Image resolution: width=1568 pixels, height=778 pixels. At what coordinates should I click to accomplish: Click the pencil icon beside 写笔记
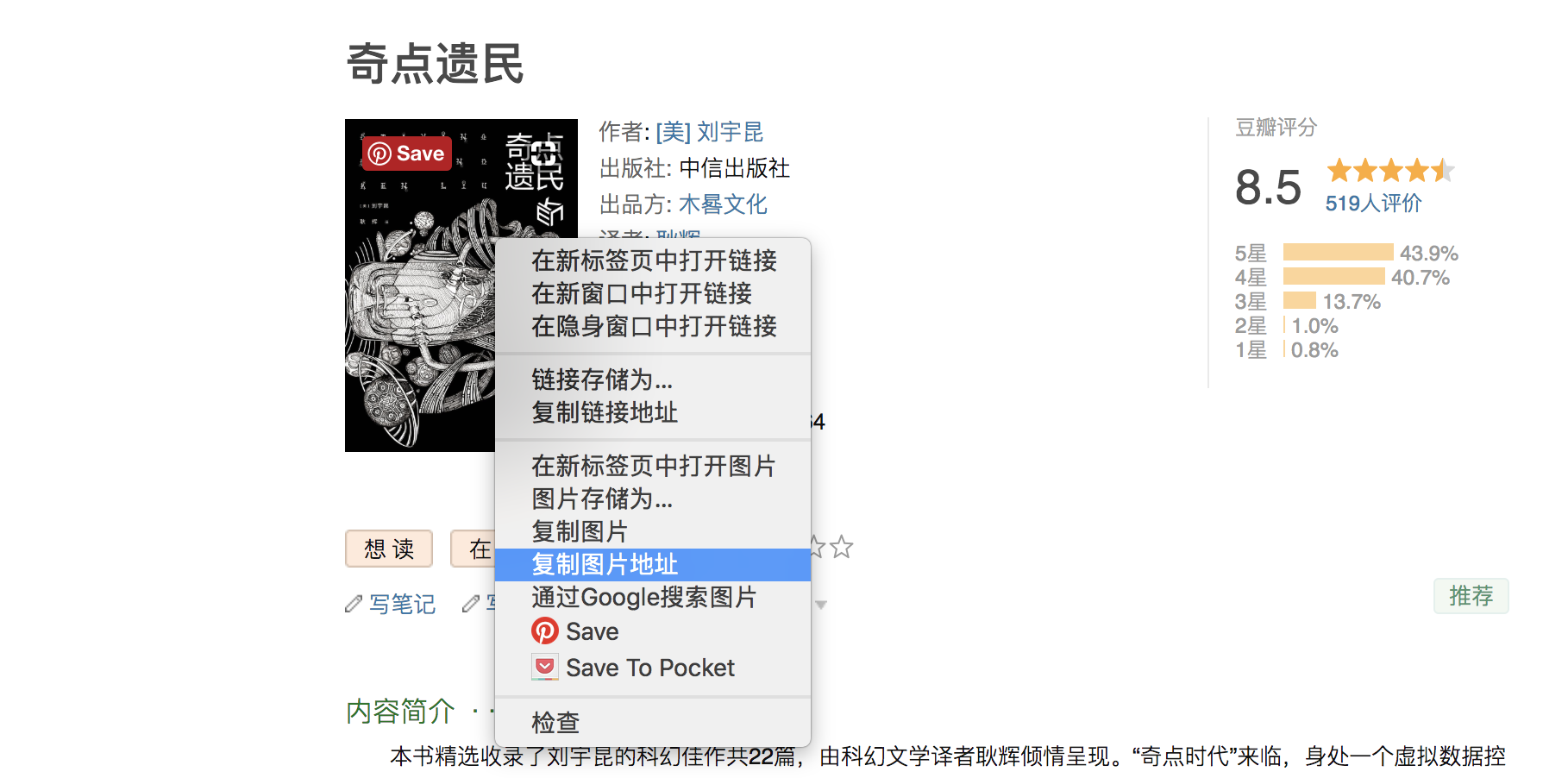354,604
